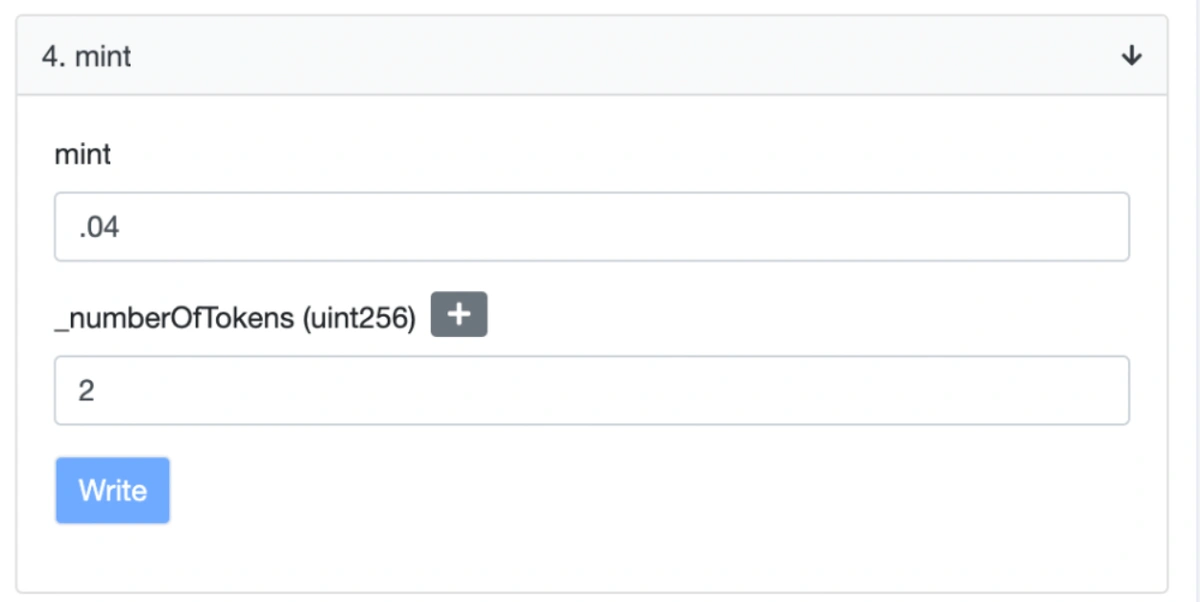Collapse the "4. mint" accordion panel header

[x=592, y=56]
